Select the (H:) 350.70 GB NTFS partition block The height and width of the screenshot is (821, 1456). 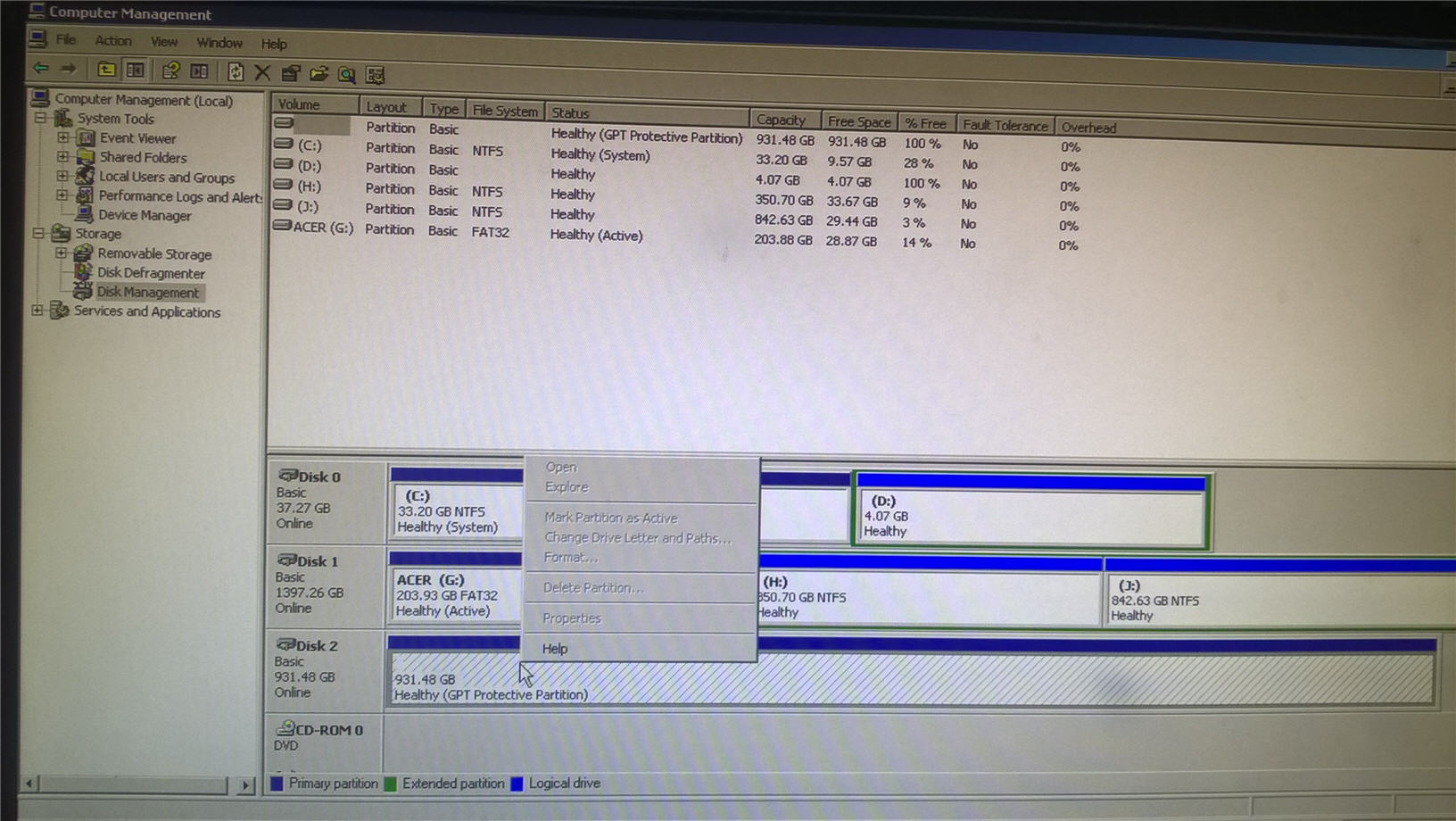[x=929, y=590]
